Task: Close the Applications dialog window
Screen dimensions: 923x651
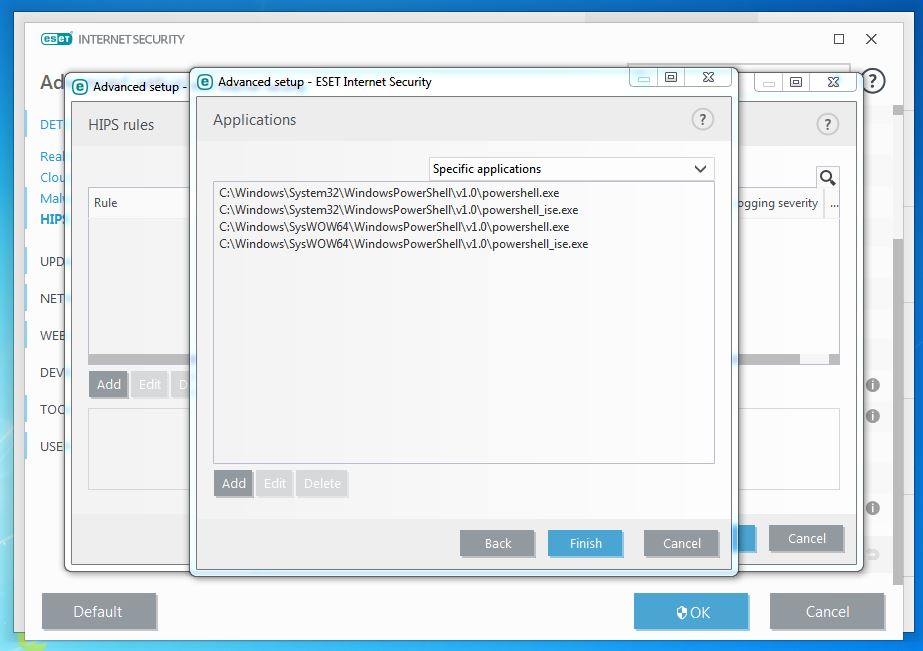Action: click(x=708, y=77)
